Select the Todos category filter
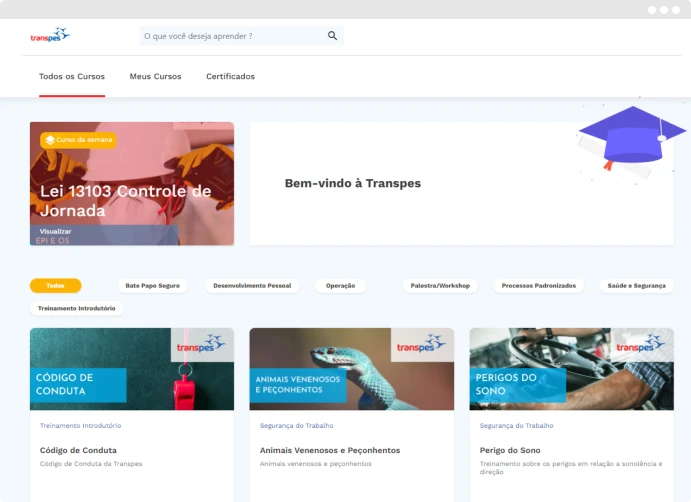 coord(56,286)
